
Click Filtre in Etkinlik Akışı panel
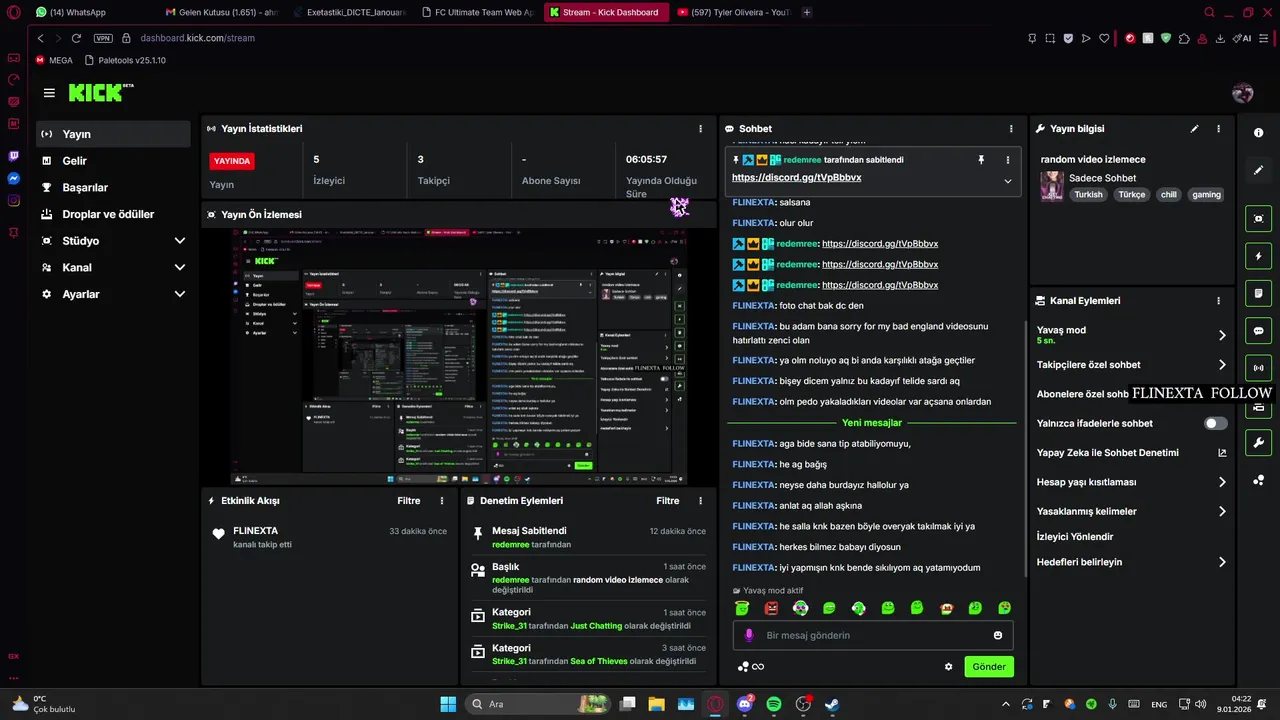408,501
